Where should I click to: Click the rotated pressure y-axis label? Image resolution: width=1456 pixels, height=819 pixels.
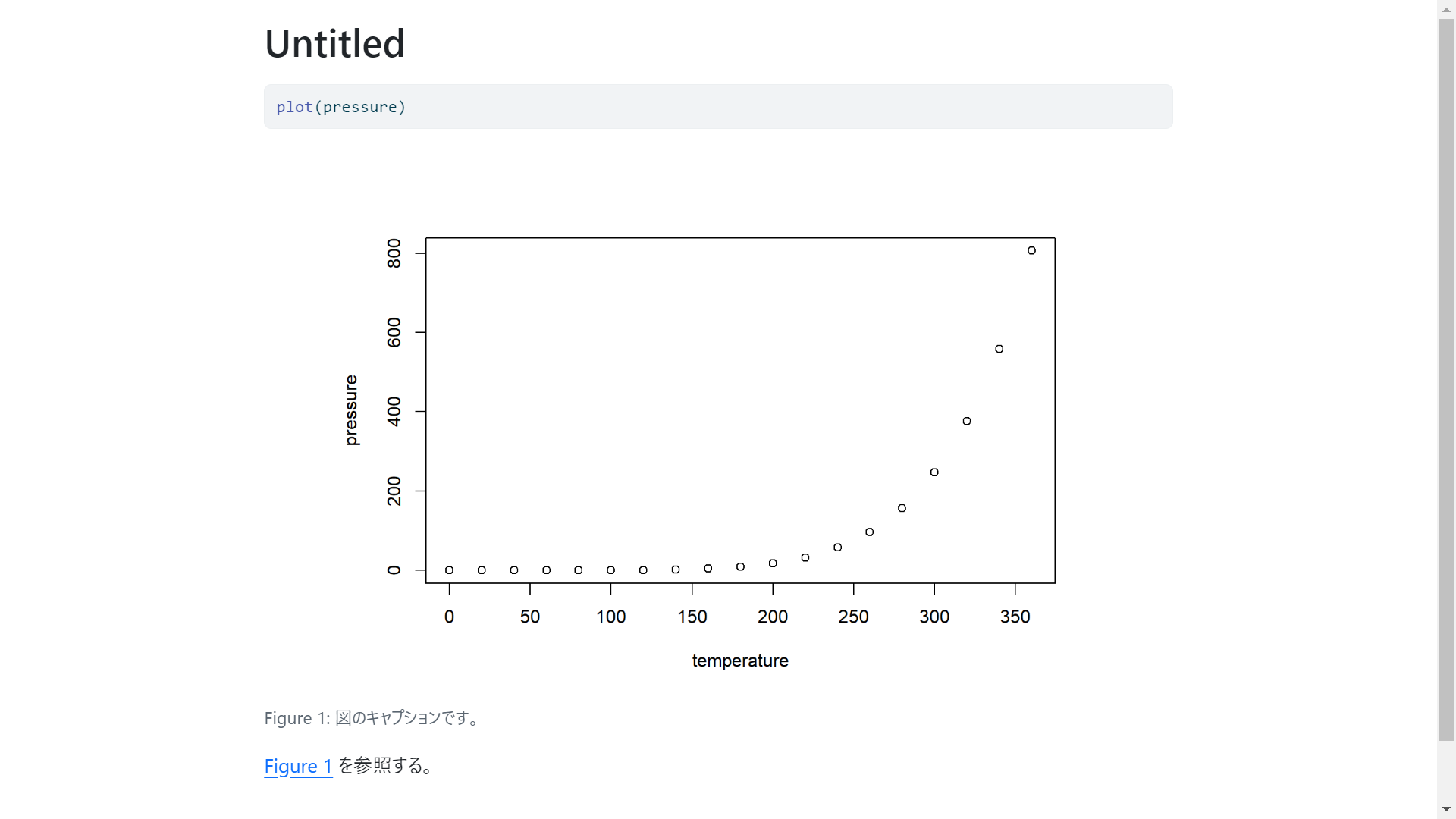pyautogui.click(x=351, y=410)
